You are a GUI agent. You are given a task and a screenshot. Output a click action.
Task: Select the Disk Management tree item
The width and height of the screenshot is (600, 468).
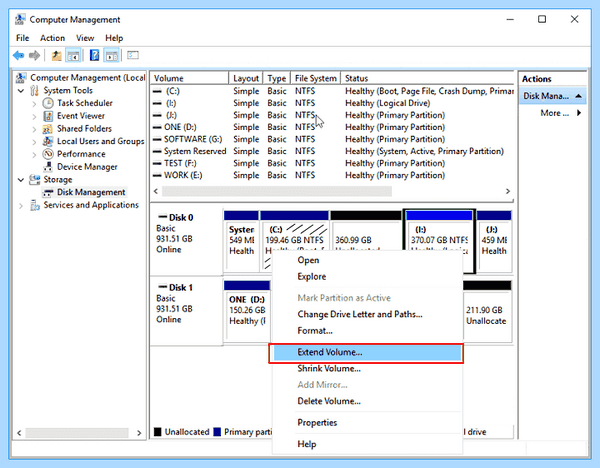[x=91, y=192]
